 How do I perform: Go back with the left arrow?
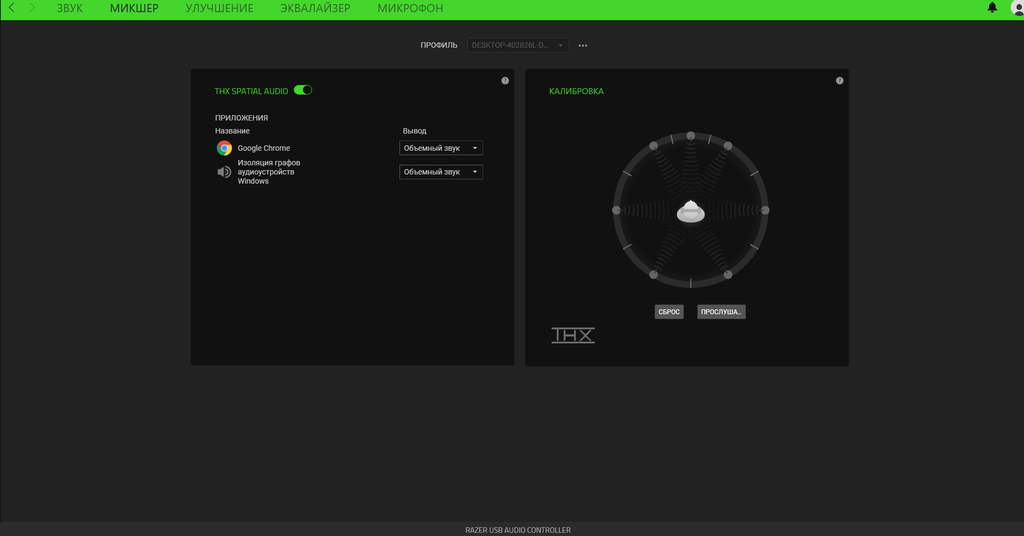[11, 8]
